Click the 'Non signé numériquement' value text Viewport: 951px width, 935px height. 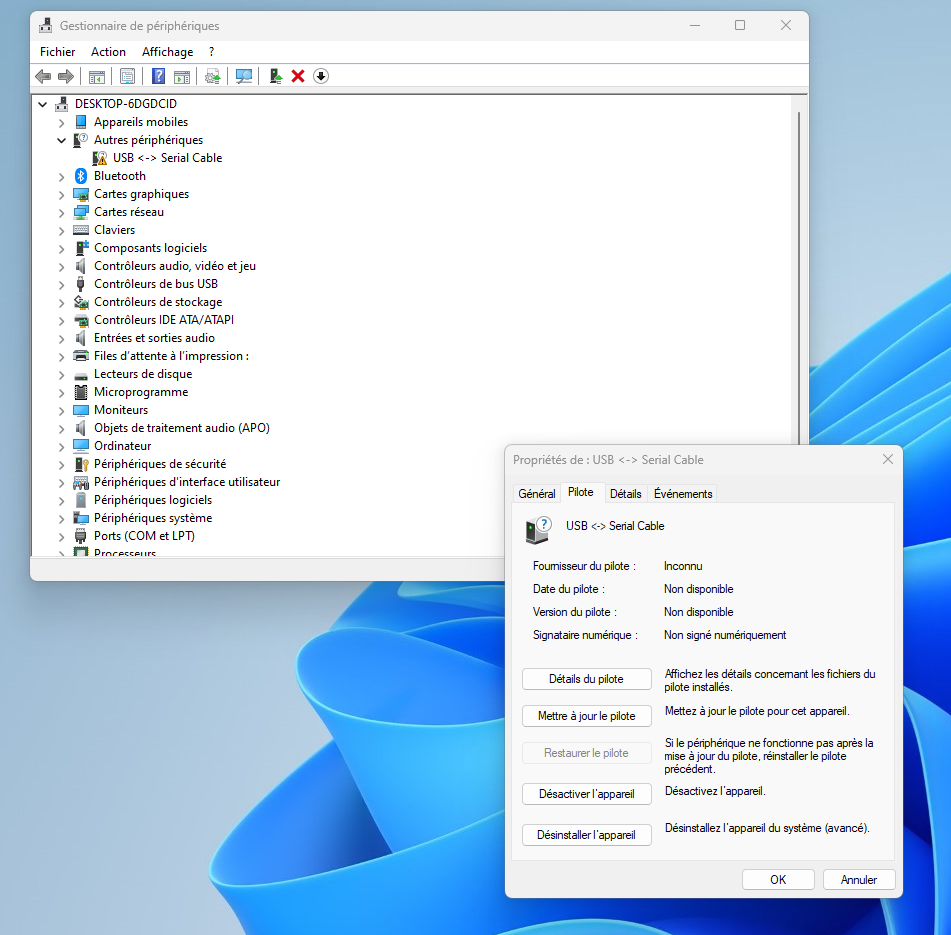[725, 635]
